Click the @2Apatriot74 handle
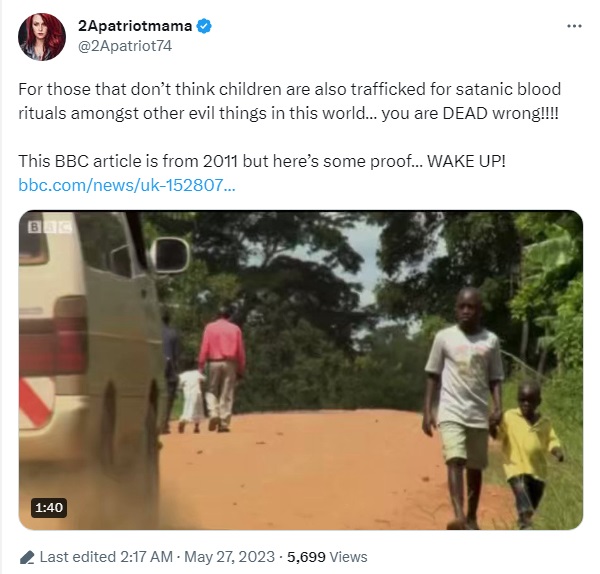The height and width of the screenshot is (574, 600). click(125, 46)
